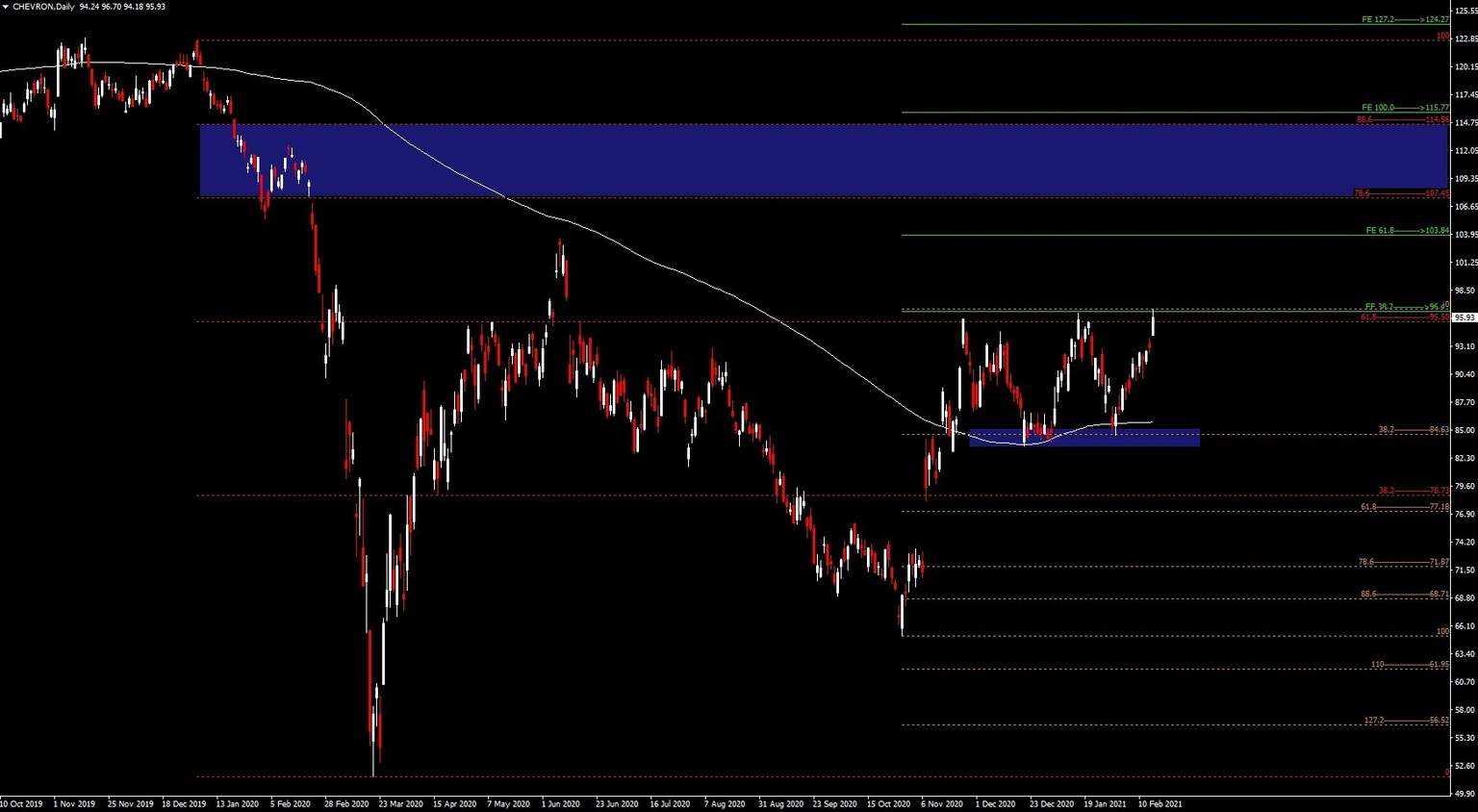
Task: Click the 88.6 retracement label at 114.56
Action: 1363,120
